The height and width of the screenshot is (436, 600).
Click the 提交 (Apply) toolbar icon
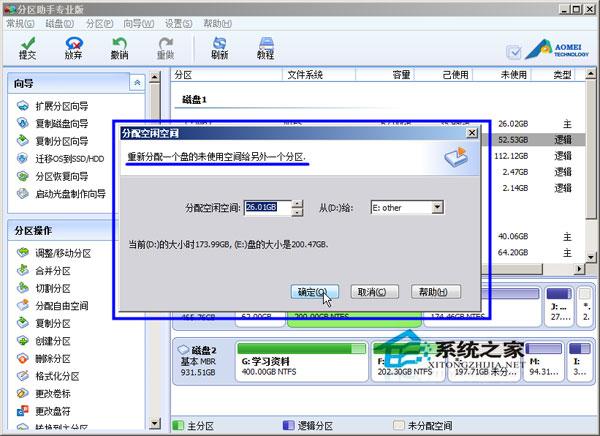click(28, 48)
